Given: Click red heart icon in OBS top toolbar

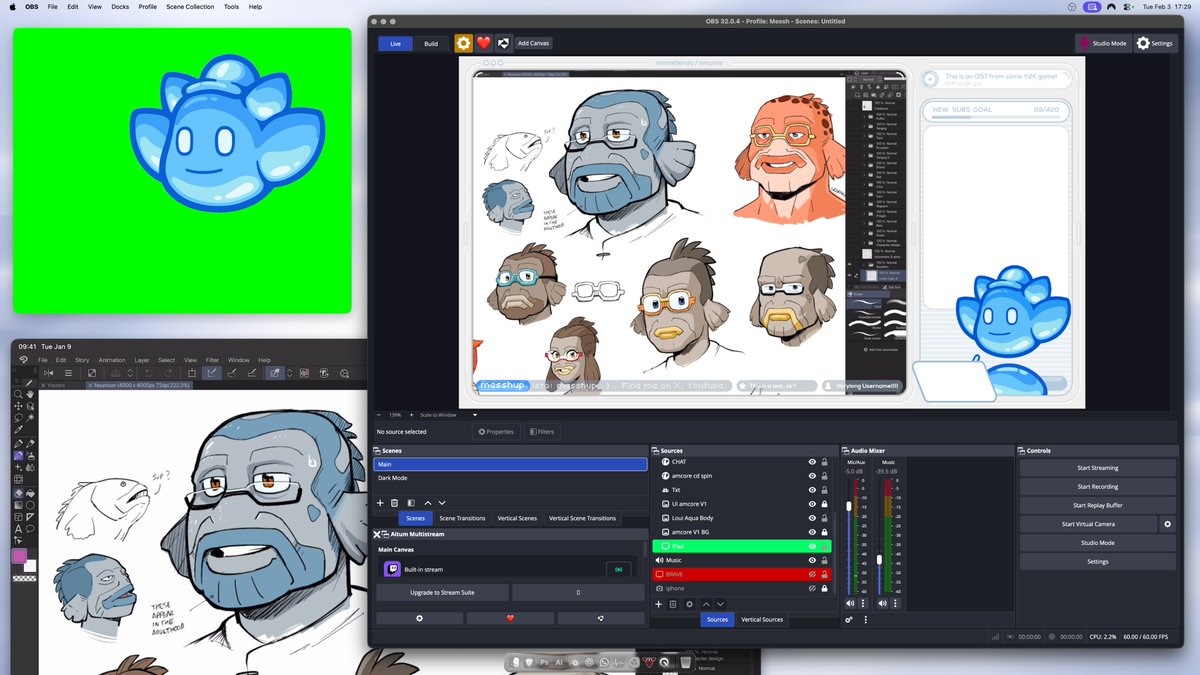Looking at the screenshot, I should pos(484,43).
